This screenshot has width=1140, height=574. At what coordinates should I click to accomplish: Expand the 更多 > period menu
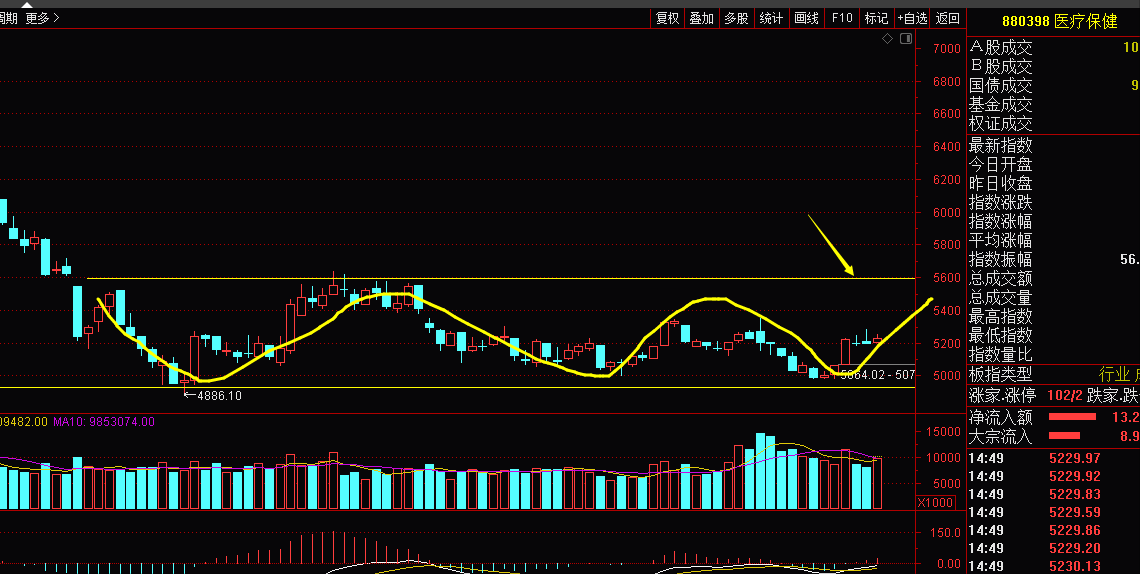42,18
